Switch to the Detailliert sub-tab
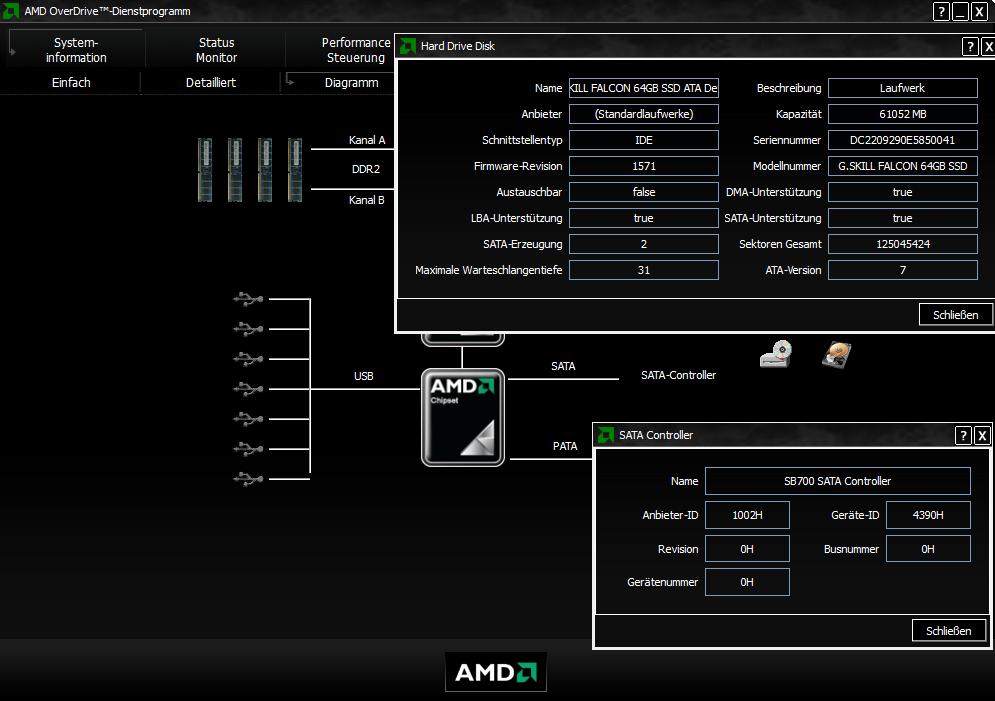Screen dimensions: 995x701 (x=211, y=82)
